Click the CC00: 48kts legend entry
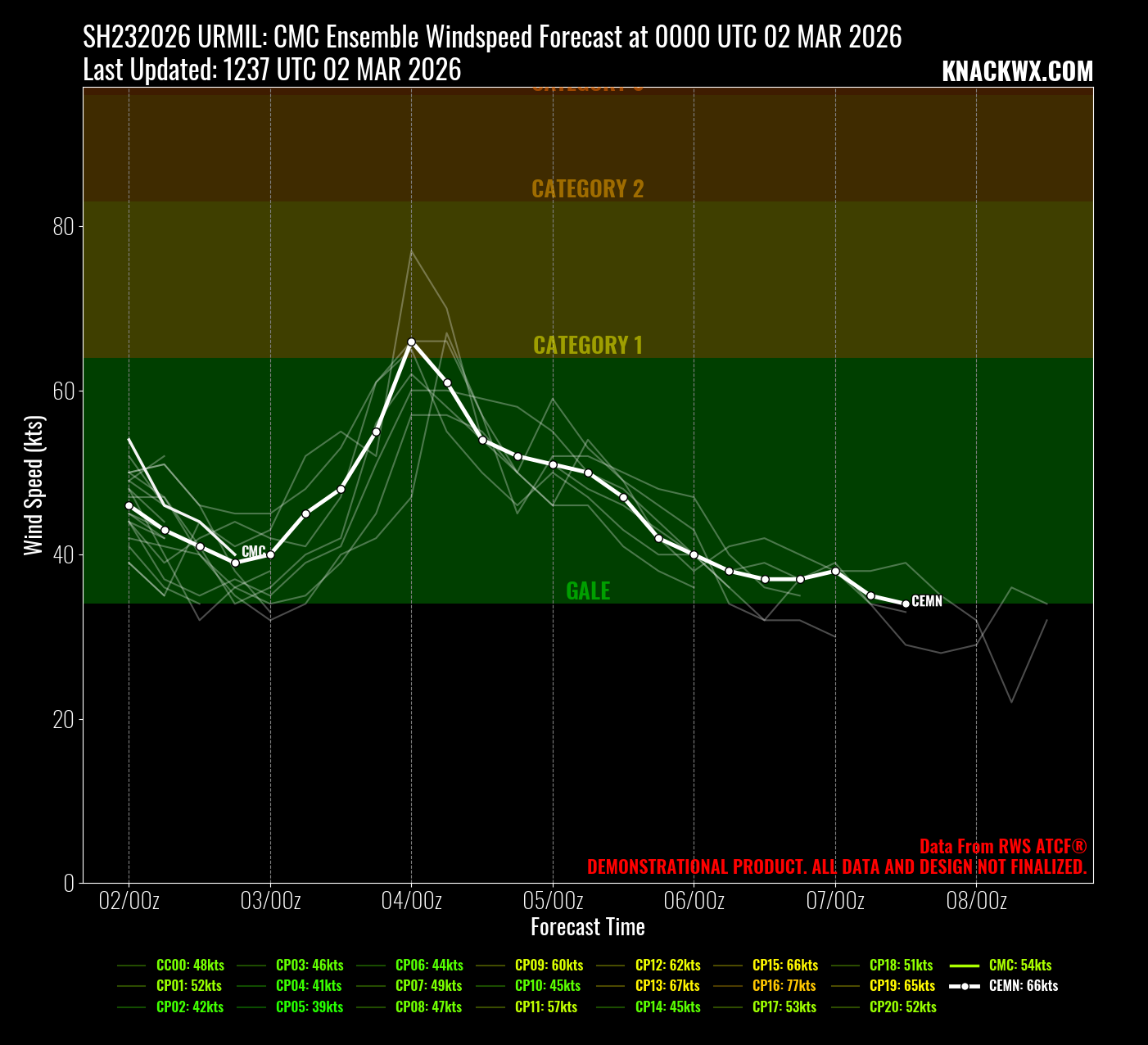The width and height of the screenshot is (1148, 1045). point(190,966)
